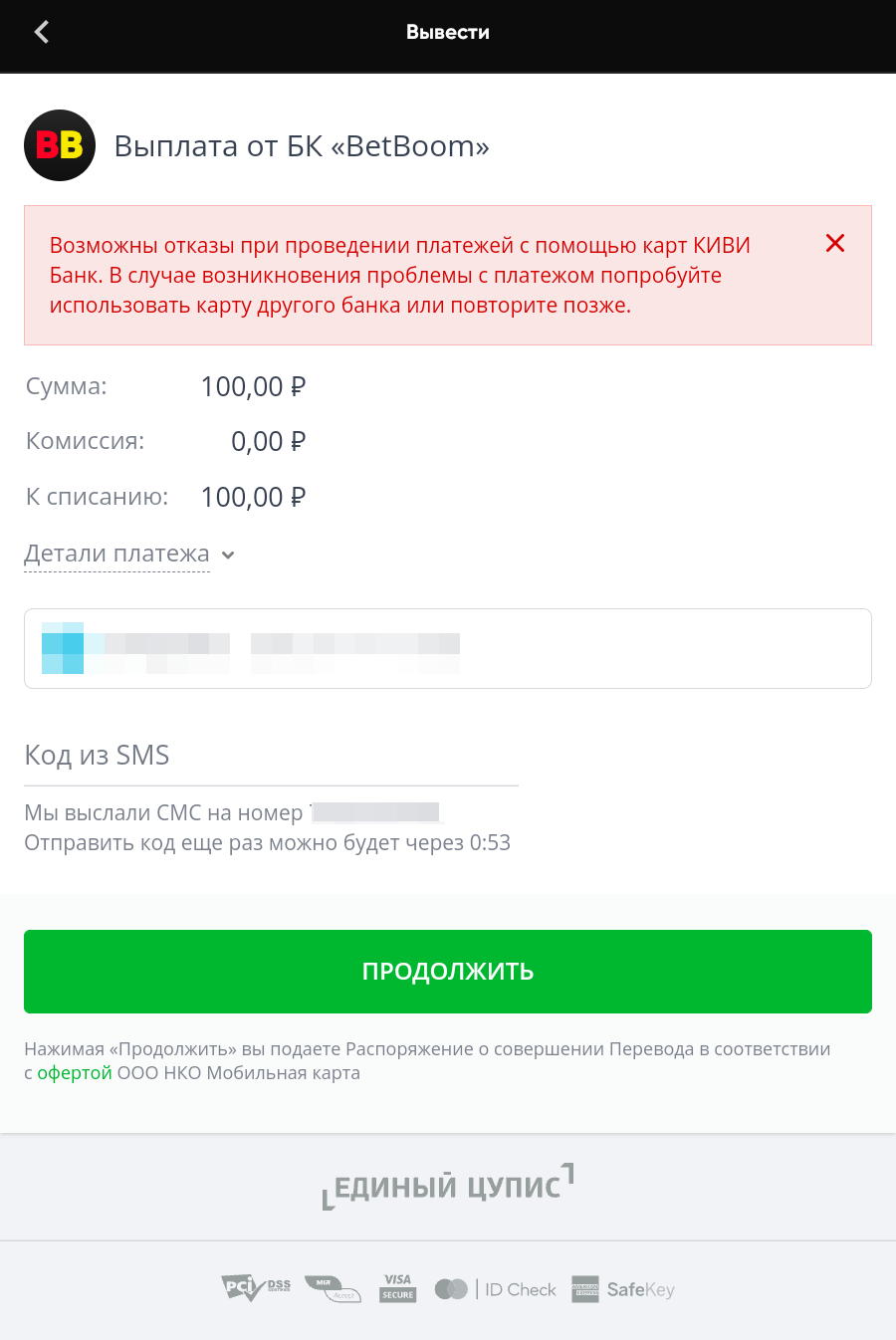Click the Mastercard ID Check badge

(496, 1289)
